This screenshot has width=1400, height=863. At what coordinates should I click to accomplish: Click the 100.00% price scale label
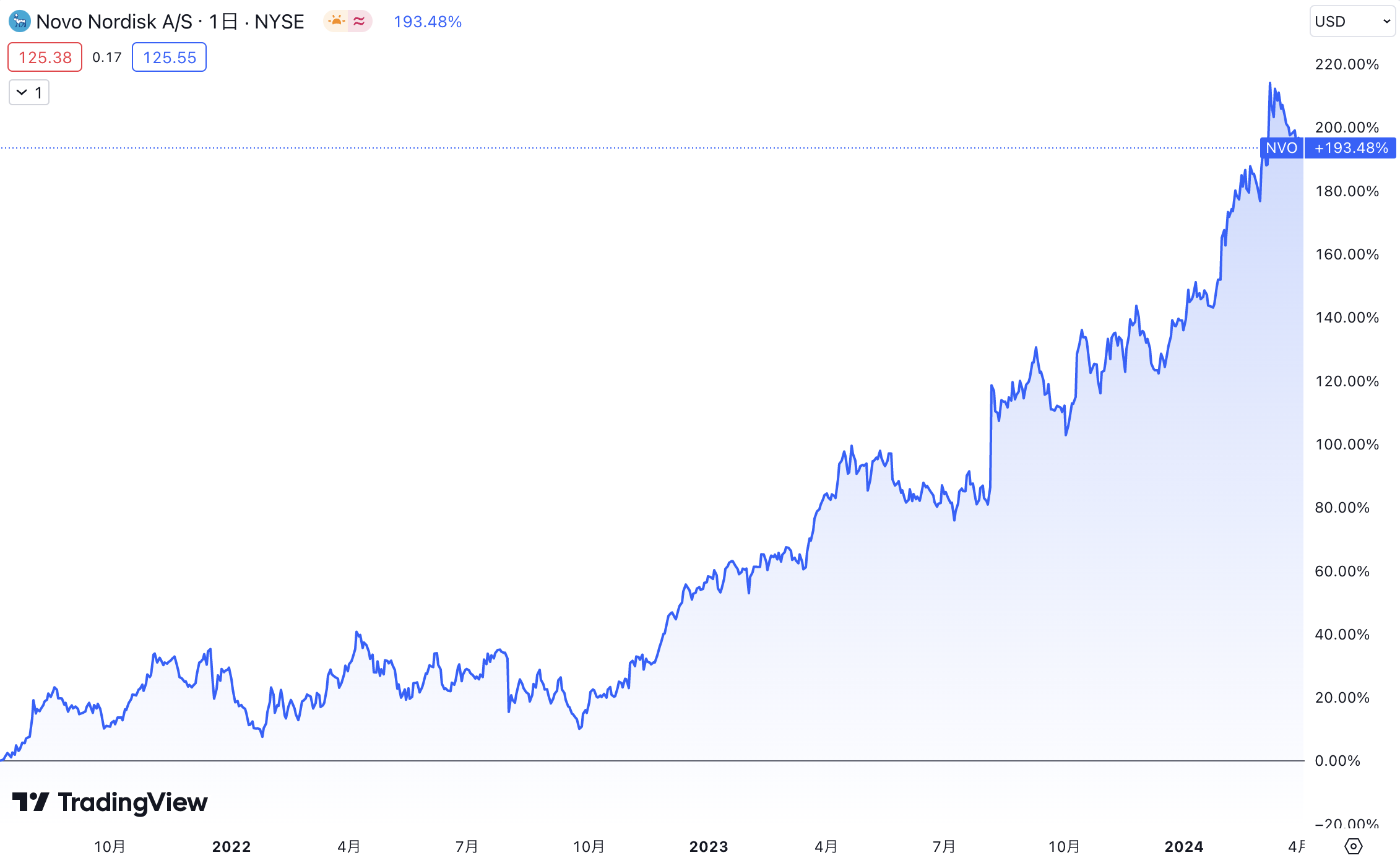coord(1347,445)
